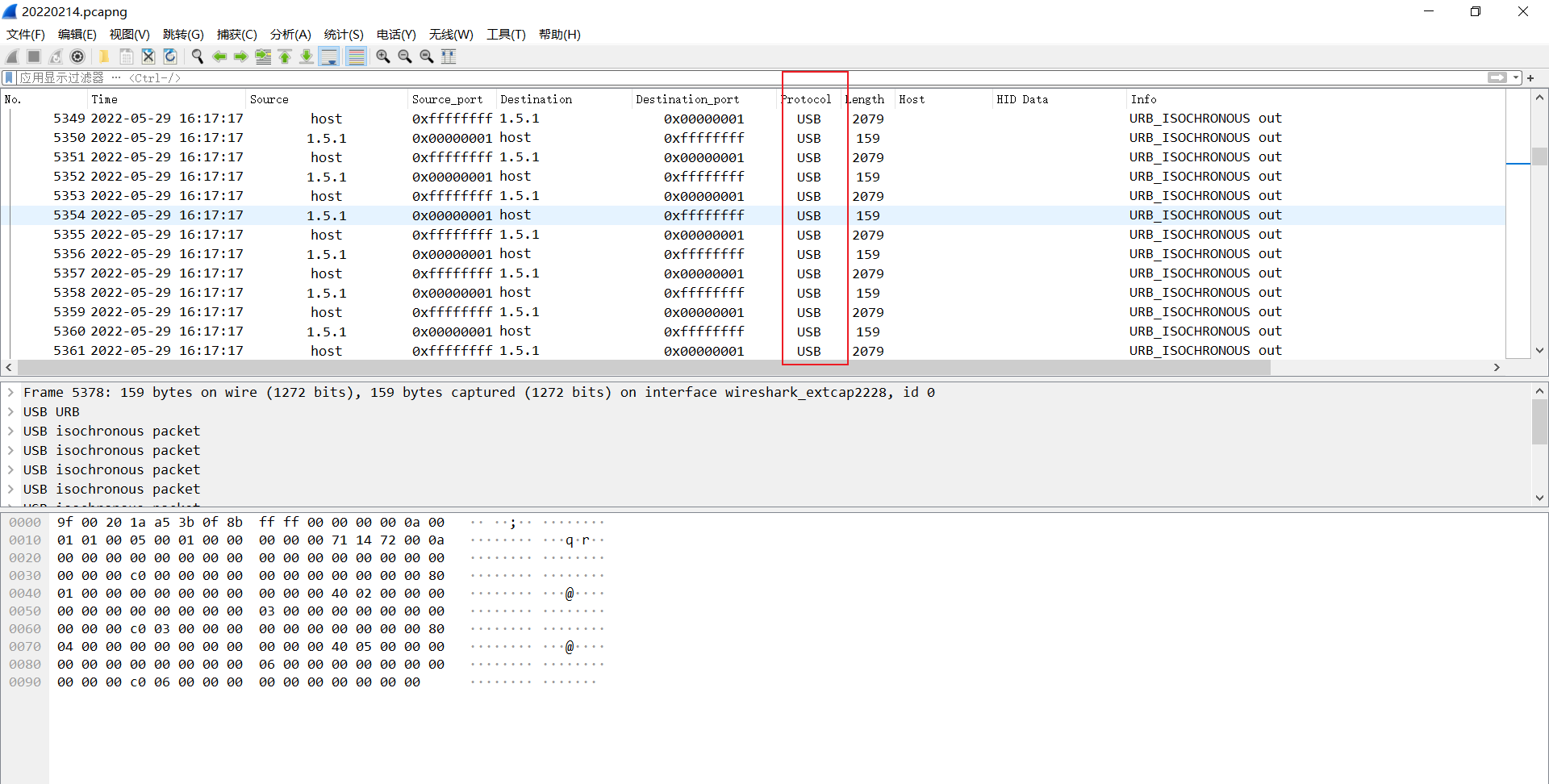Viewport: 1549px width, 784px height.
Task: Jump to the last packet with down arrow
Action: tap(307, 56)
